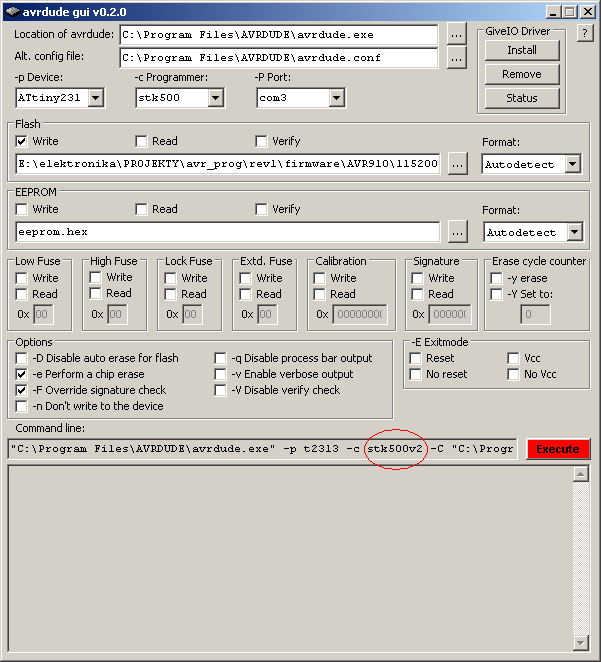Check Signature Write
Viewport: 601px width, 662px height.
click(x=417, y=278)
